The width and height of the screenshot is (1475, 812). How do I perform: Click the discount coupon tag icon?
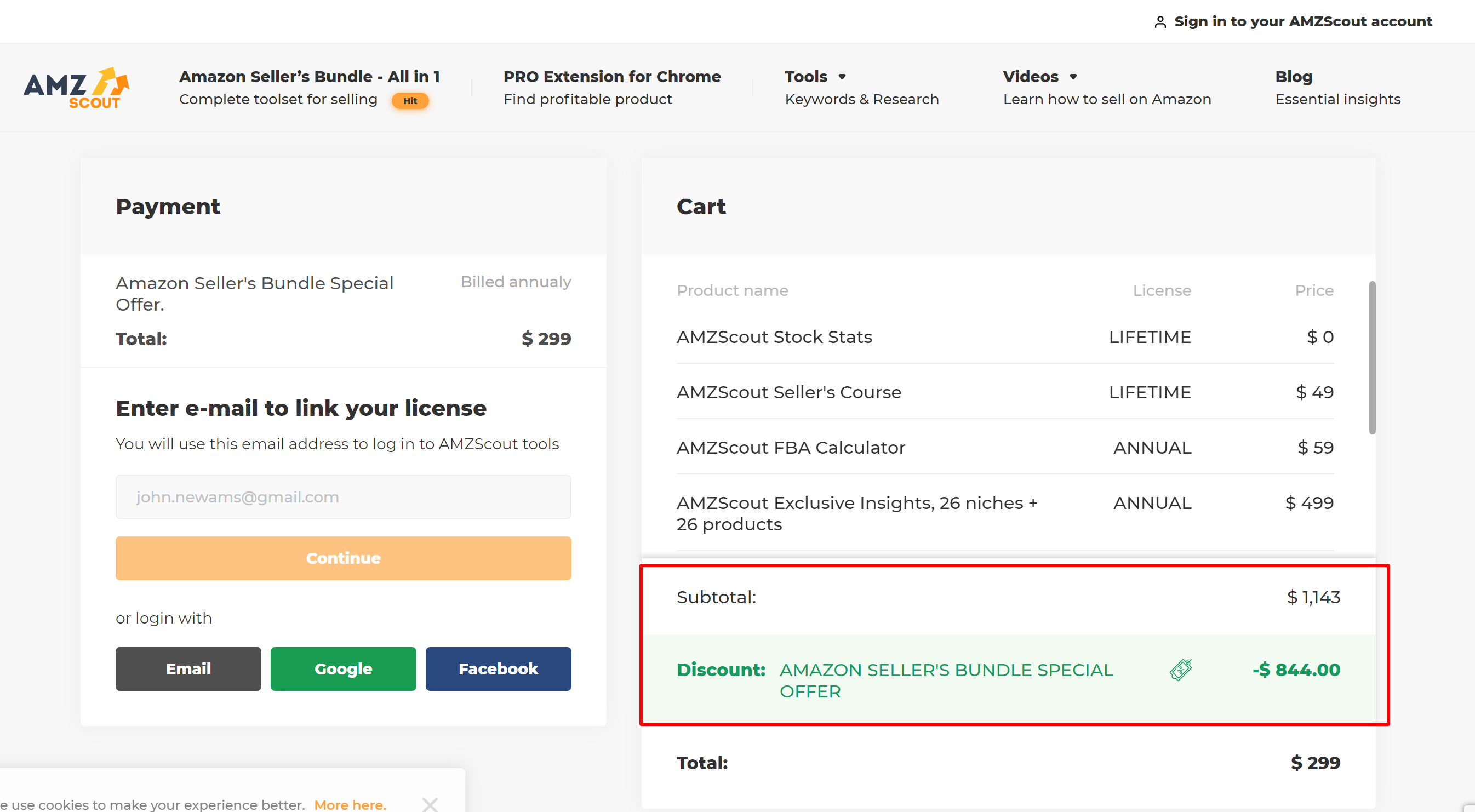click(1181, 670)
